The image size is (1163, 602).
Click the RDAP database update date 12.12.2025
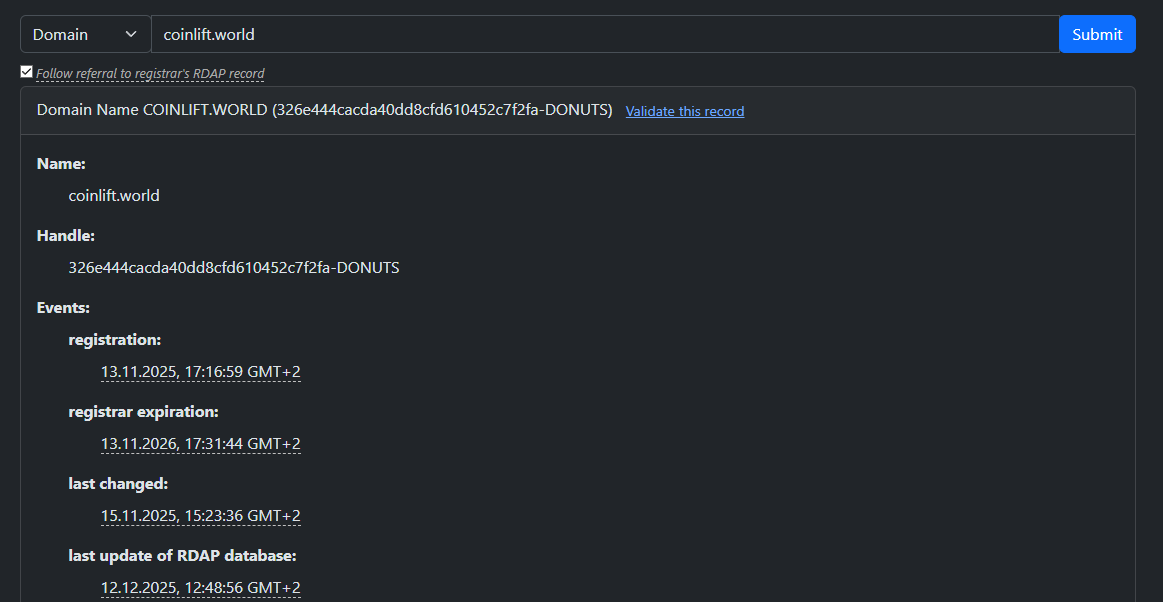200,588
